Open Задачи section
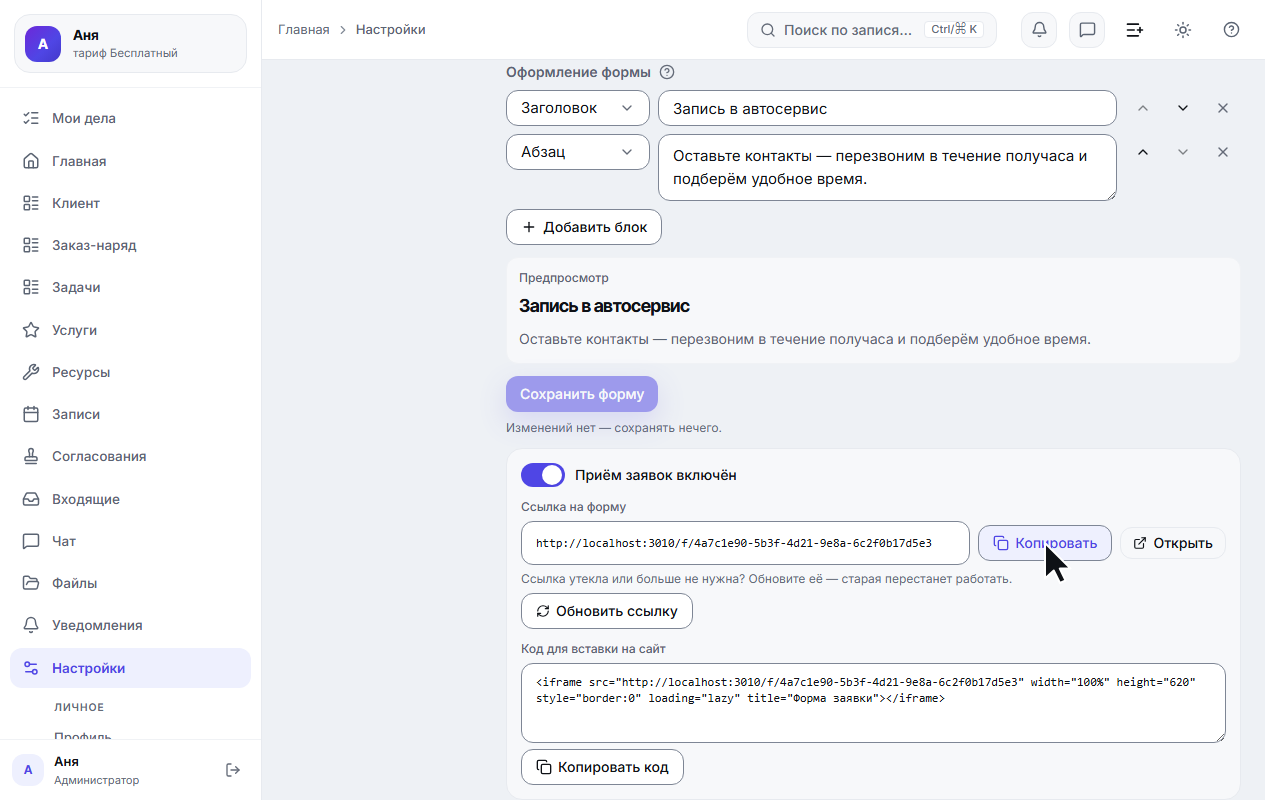Screen dimensions: 1280x800 click(130, 287)
